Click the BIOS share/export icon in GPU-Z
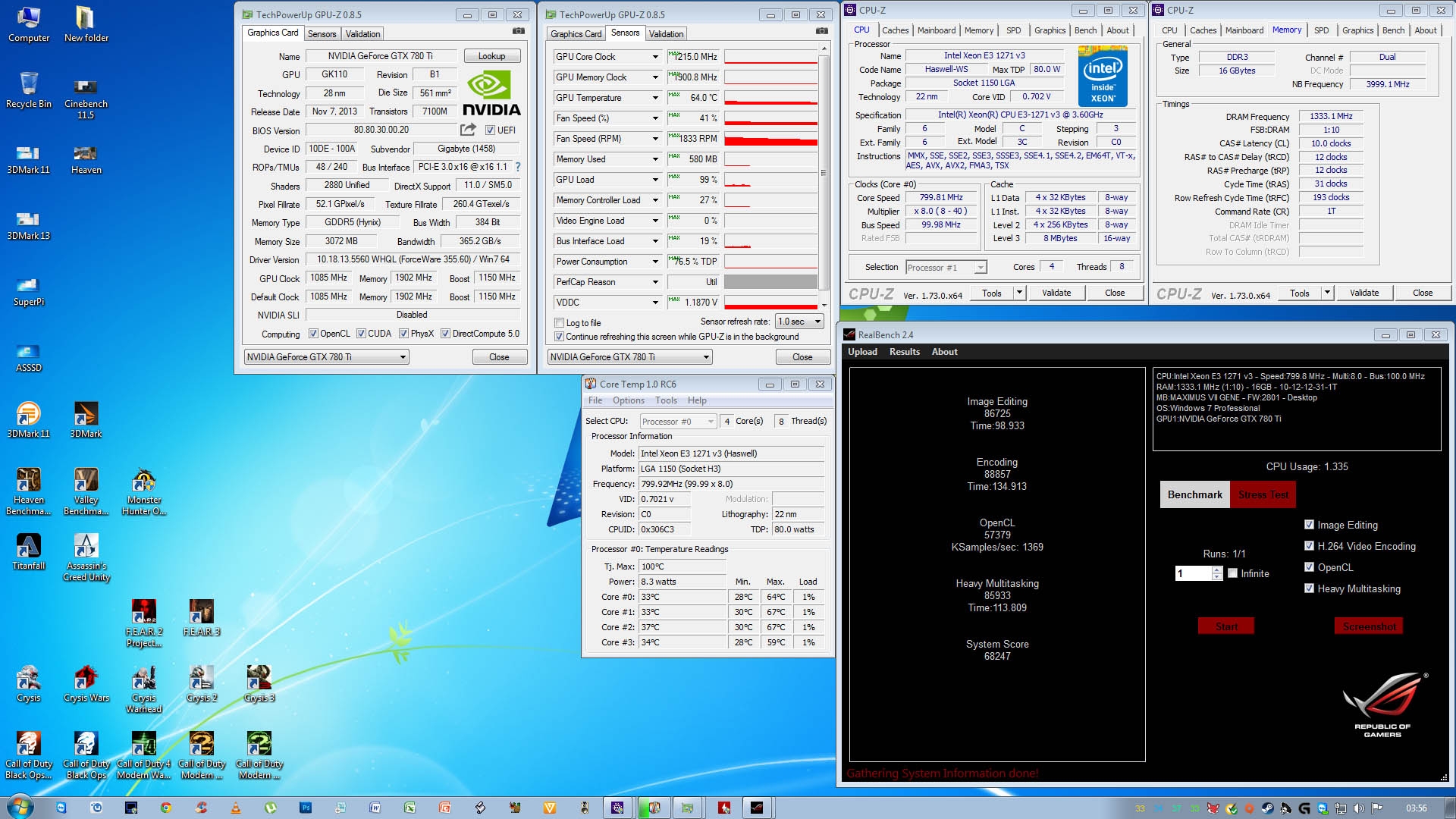Image resolution: width=1456 pixels, height=819 pixels. (468, 130)
